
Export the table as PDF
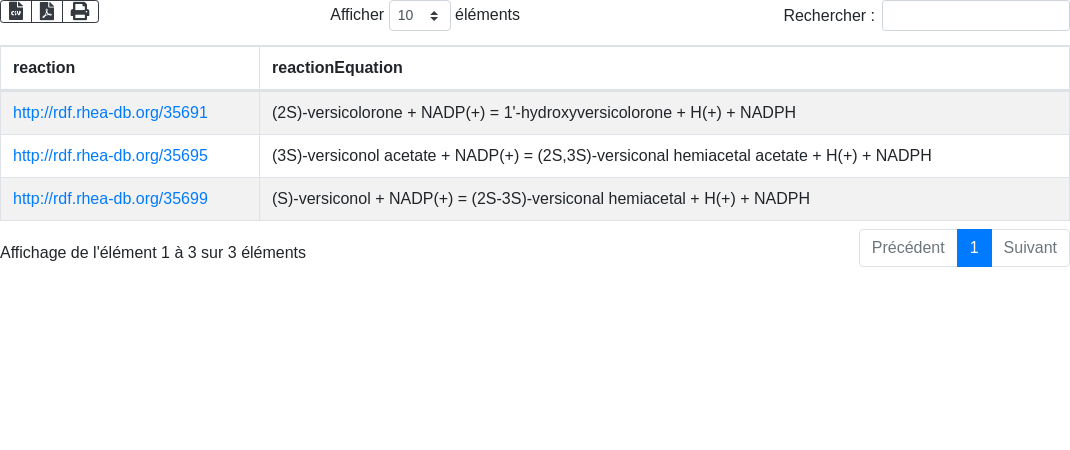pyautogui.click(x=47, y=11)
